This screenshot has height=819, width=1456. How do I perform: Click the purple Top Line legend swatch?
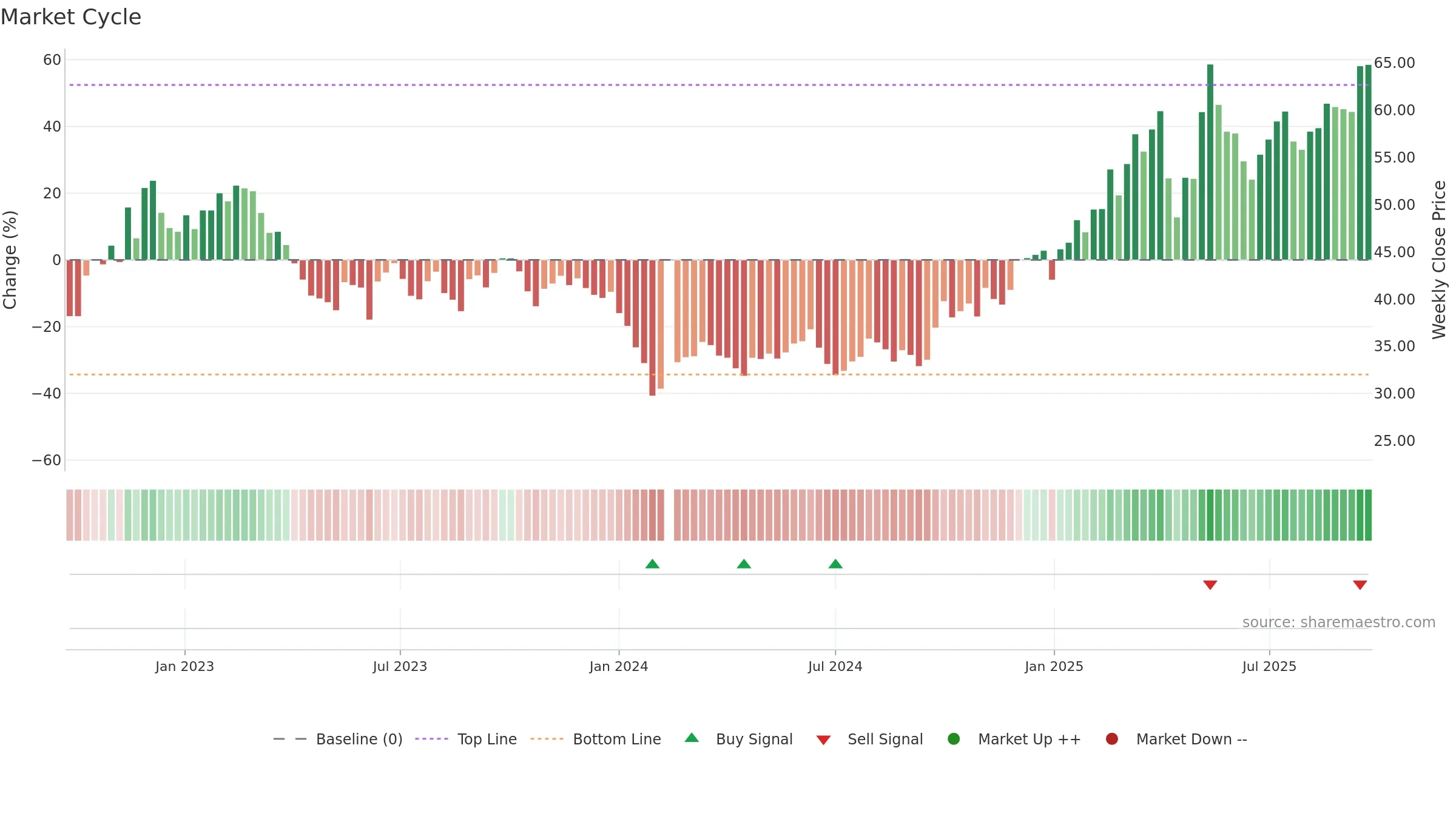pos(431,739)
